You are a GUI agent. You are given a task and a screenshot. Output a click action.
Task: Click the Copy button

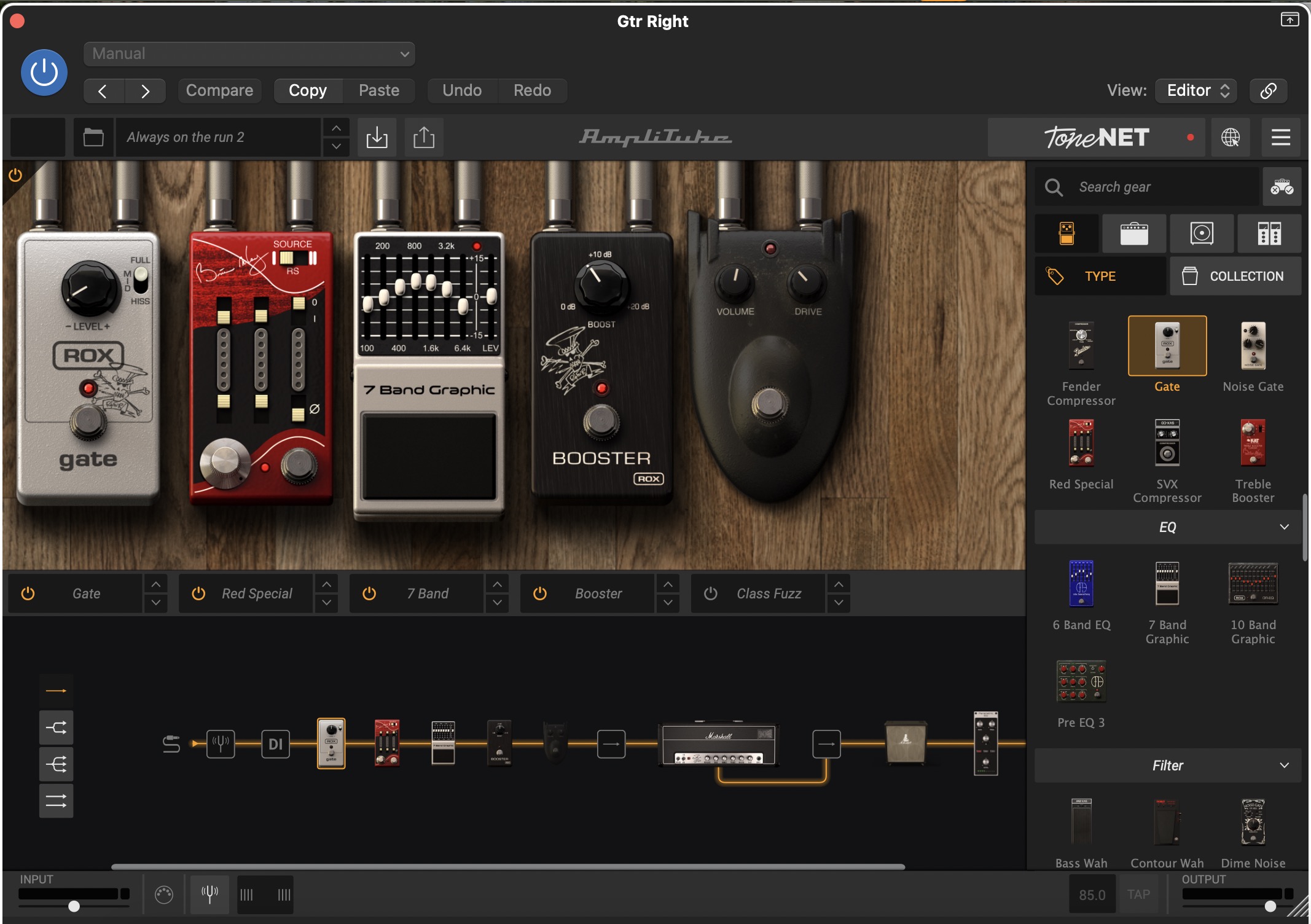[x=308, y=91]
